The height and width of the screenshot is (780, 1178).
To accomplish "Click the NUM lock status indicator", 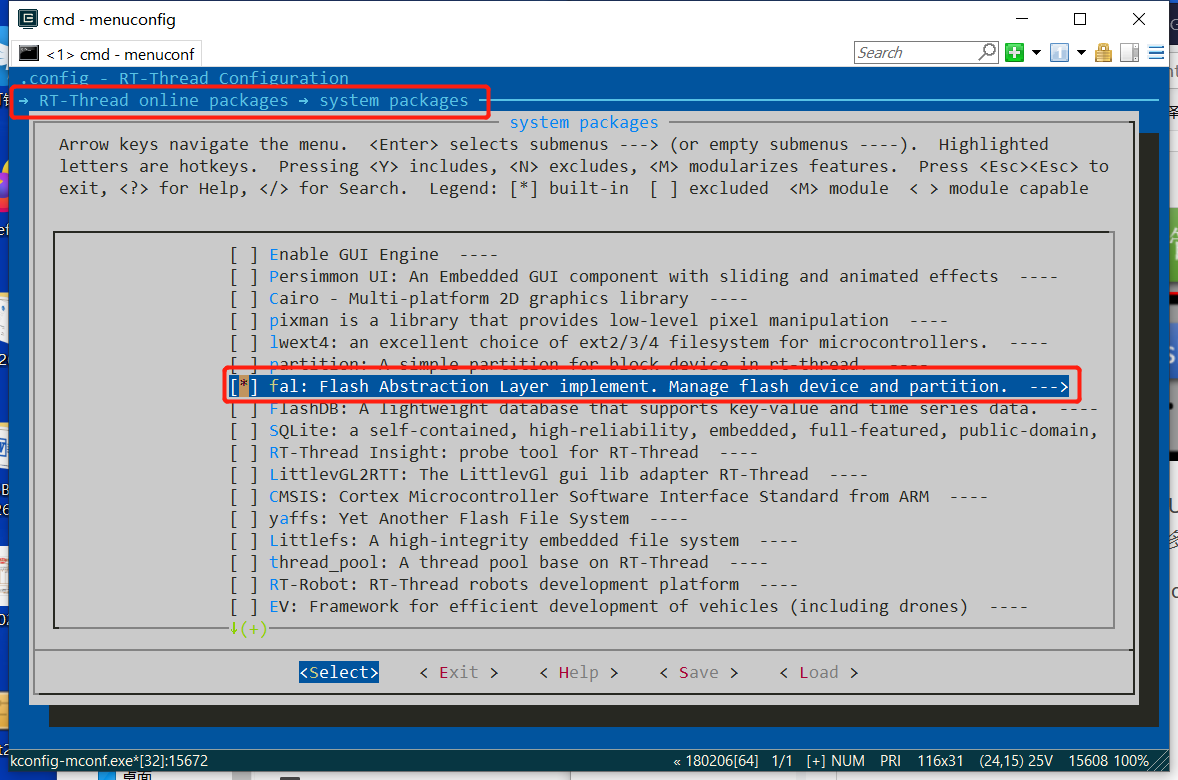I will 848,760.
